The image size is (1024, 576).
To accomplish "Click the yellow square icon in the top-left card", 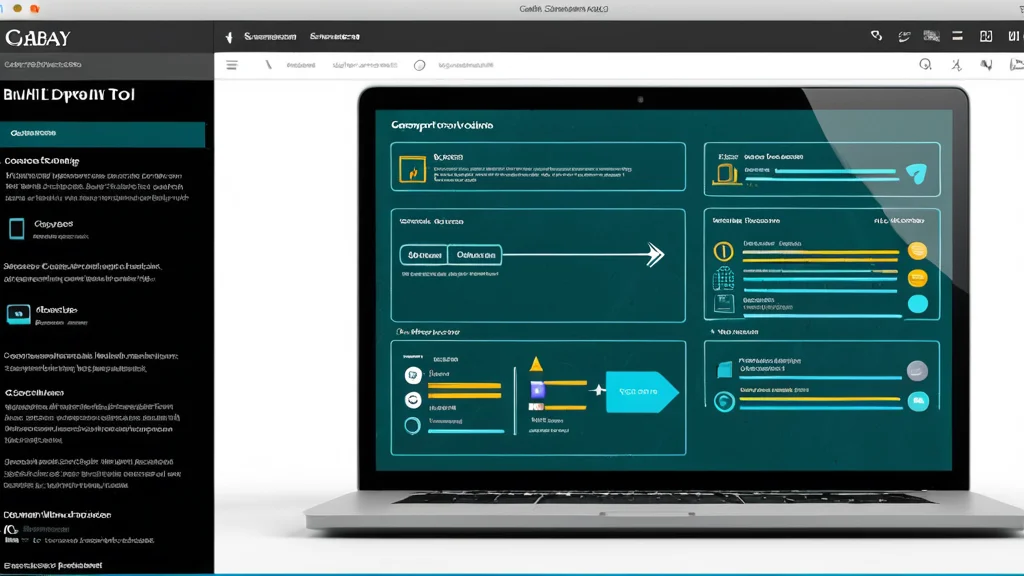I will coord(412,170).
